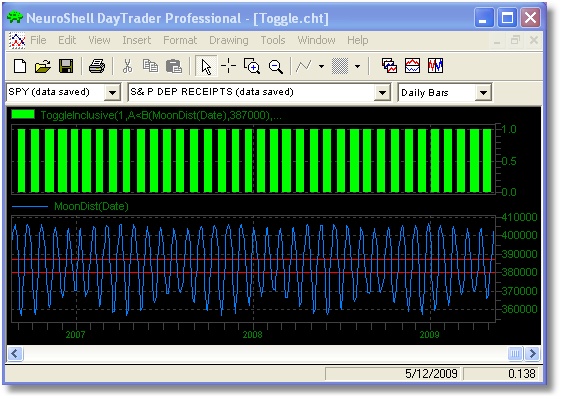The width and height of the screenshot is (561, 399).
Task: Choose the zoom out magnifier tool
Action: pyautogui.click(x=276, y=66)
